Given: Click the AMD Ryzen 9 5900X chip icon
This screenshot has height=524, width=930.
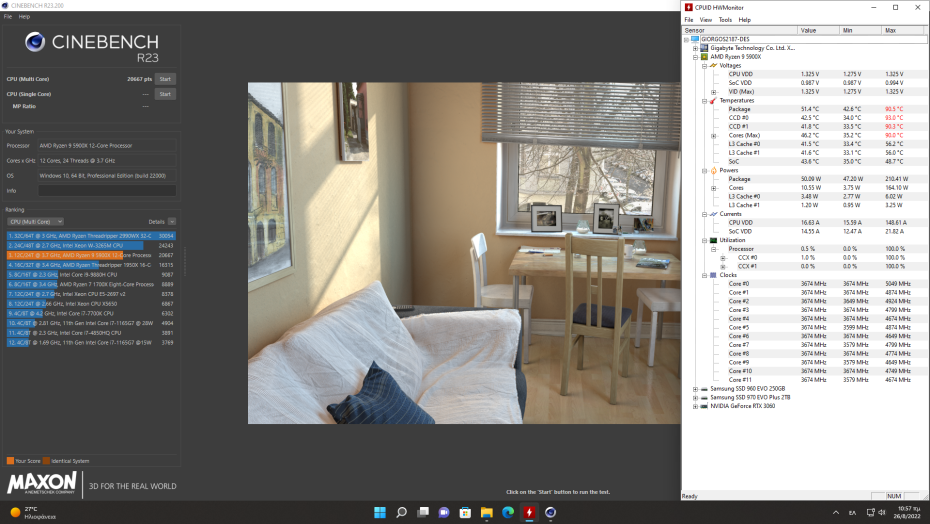Looking at the screenshot, I should tap(704, 57).
